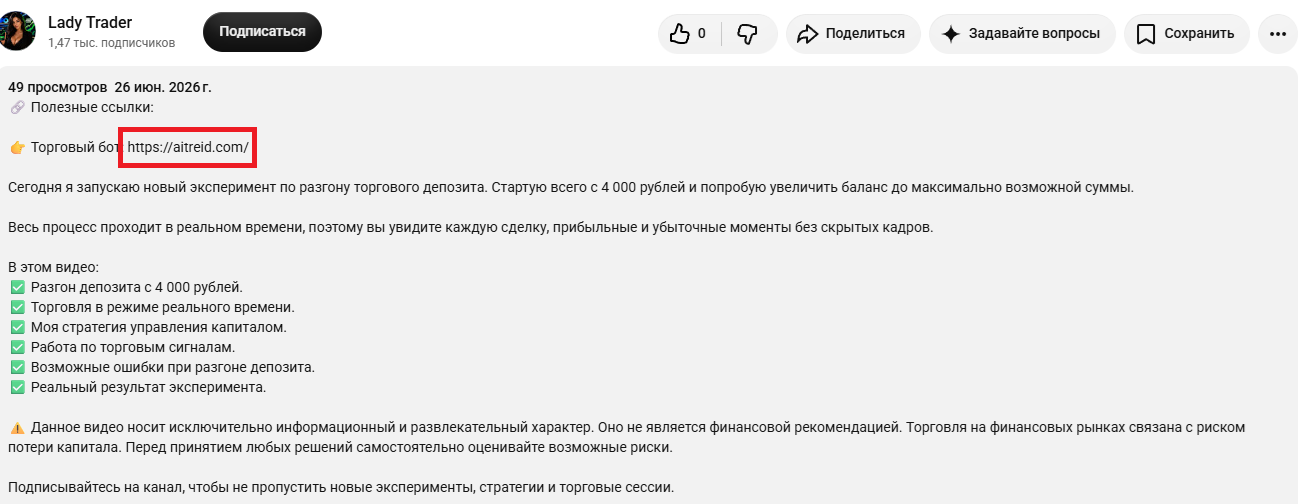Click the upload date 26 июн. 2026 г.

[163, 87]
